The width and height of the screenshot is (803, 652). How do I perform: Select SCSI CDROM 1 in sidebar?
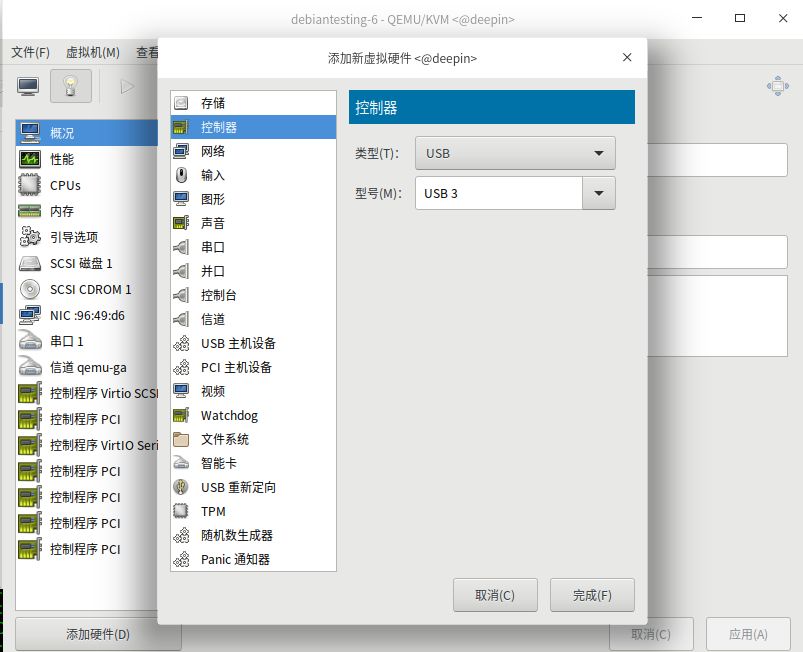tap(87, 289)
